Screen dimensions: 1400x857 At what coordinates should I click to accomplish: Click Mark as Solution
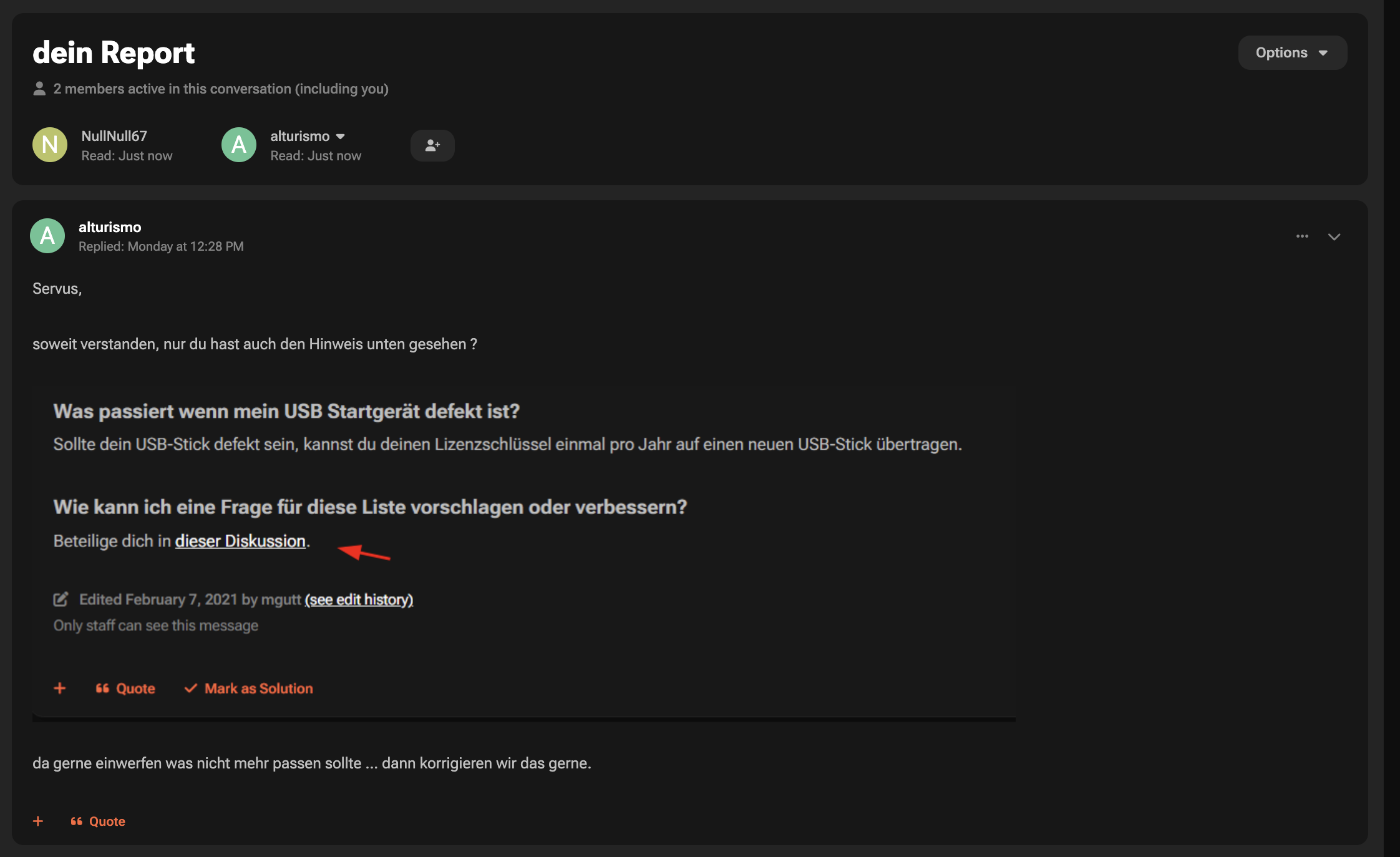point(249,688)
